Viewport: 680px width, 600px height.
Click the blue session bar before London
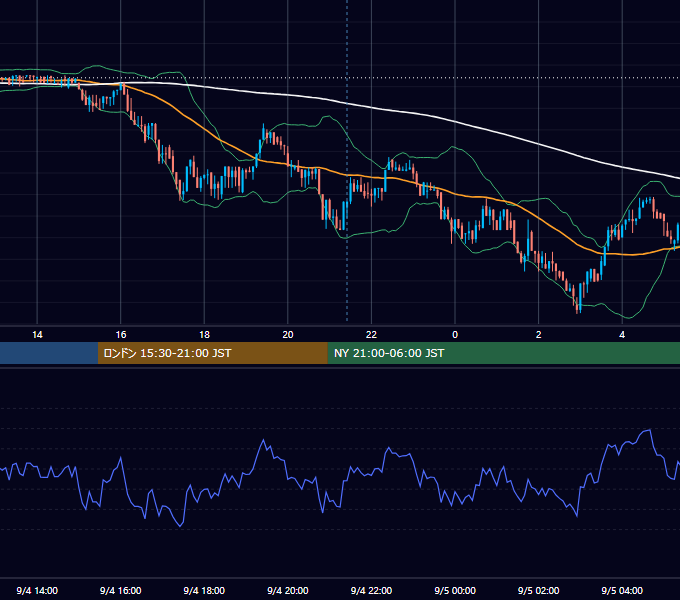coord(49,353)
